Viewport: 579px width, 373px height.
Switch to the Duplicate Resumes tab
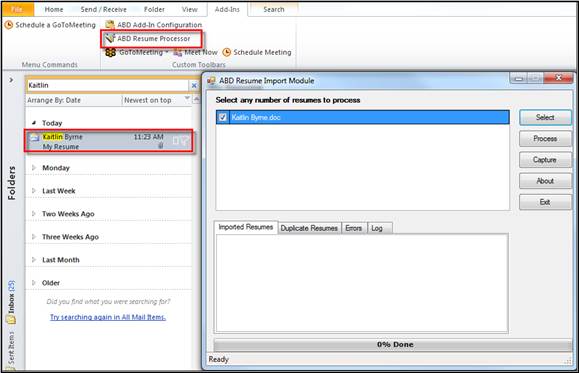tap(309, 228)
